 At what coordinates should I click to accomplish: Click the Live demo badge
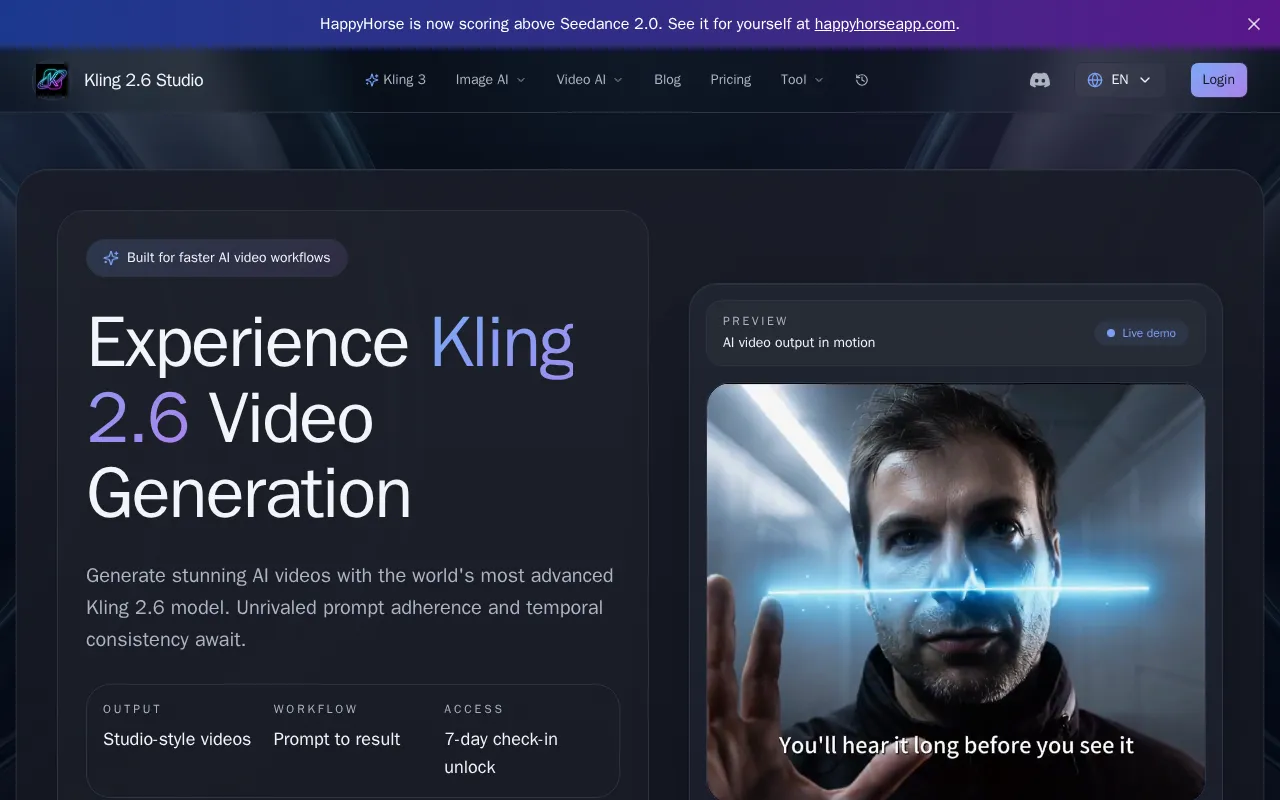coord(1141,333)
